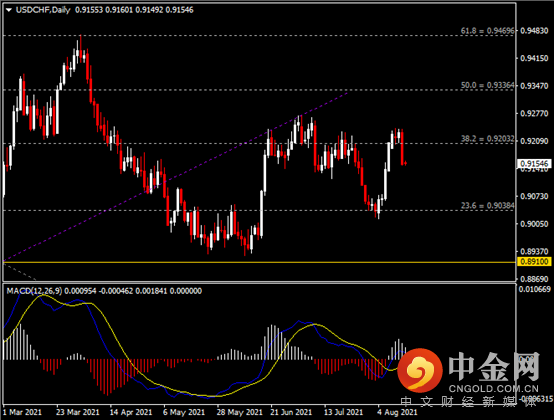This screenshot has height=420, width=554.
Task: Click the 4 Aug 2021 date marker
Action: tap(397, 412)
